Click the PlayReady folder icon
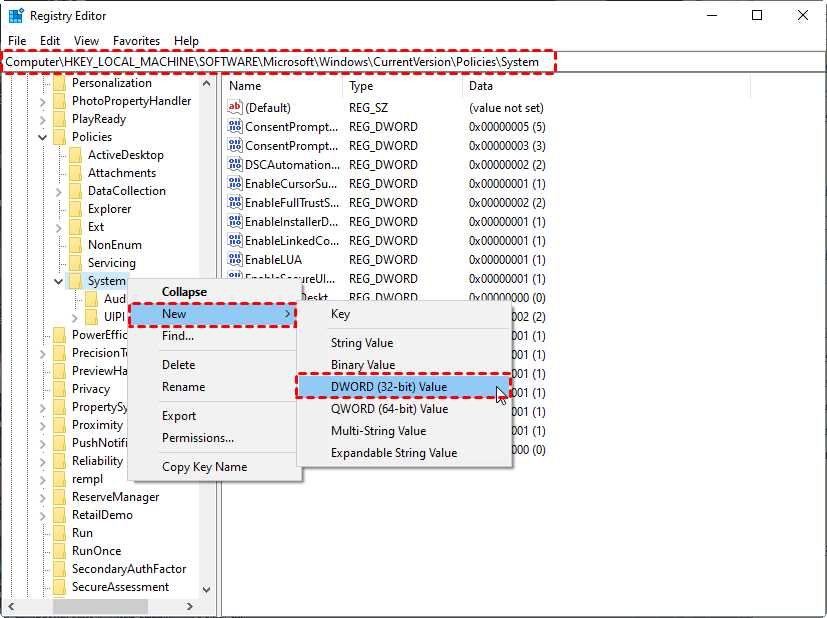The height and width of the screenshot is (618, 827). [60, 119]
